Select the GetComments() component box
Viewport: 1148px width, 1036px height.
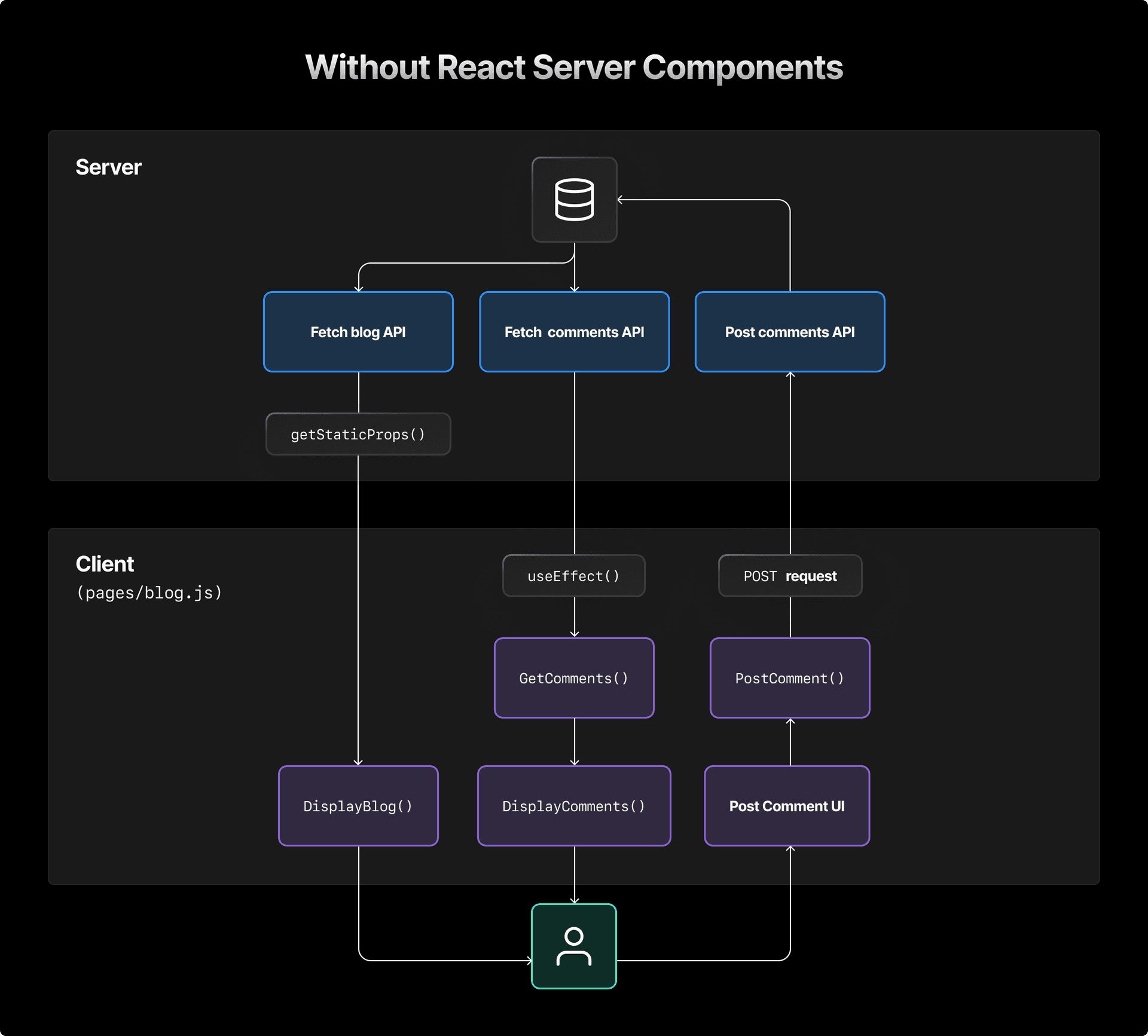point(573,678)
